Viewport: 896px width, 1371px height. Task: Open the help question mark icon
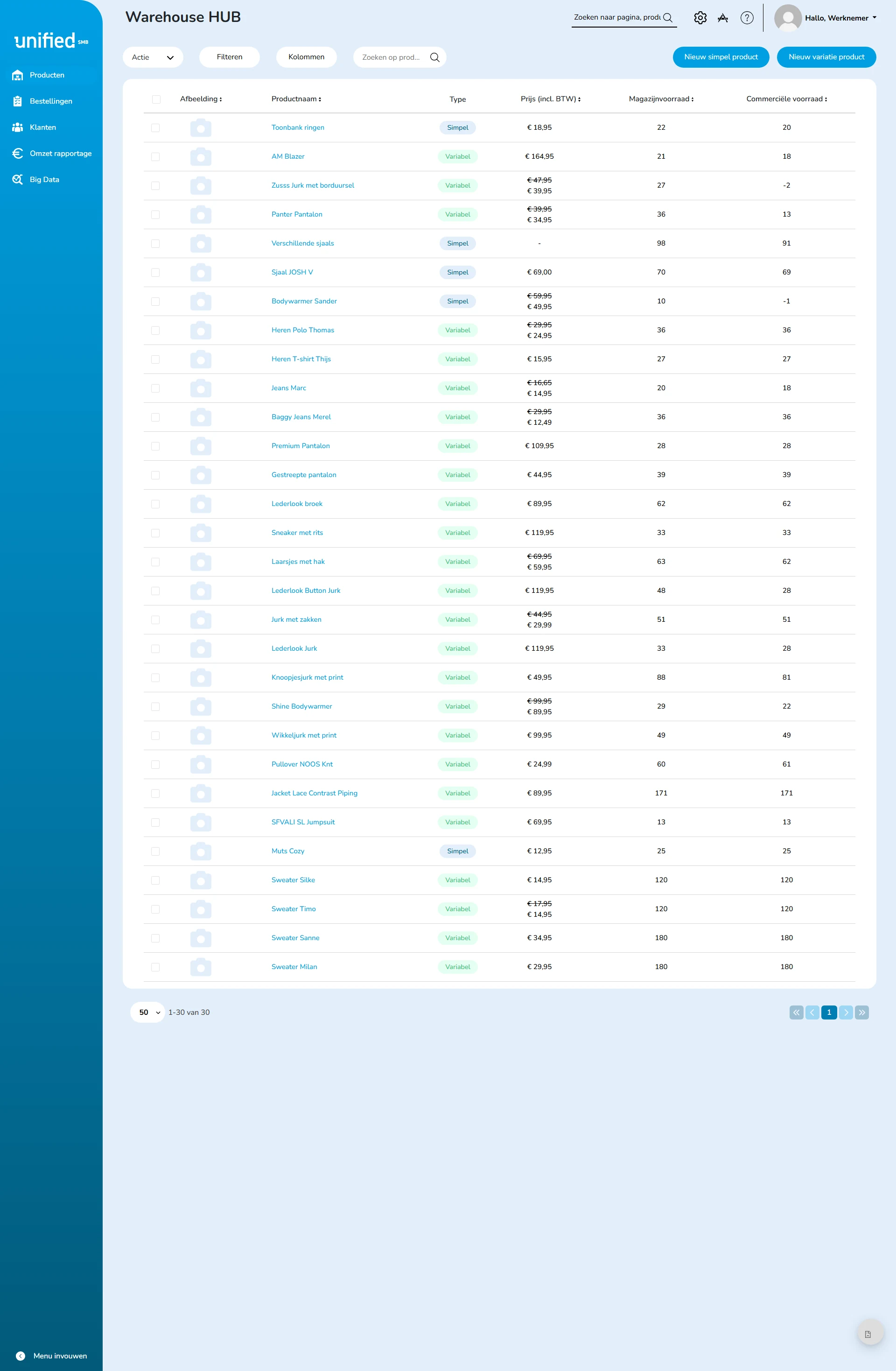[747, 18]
